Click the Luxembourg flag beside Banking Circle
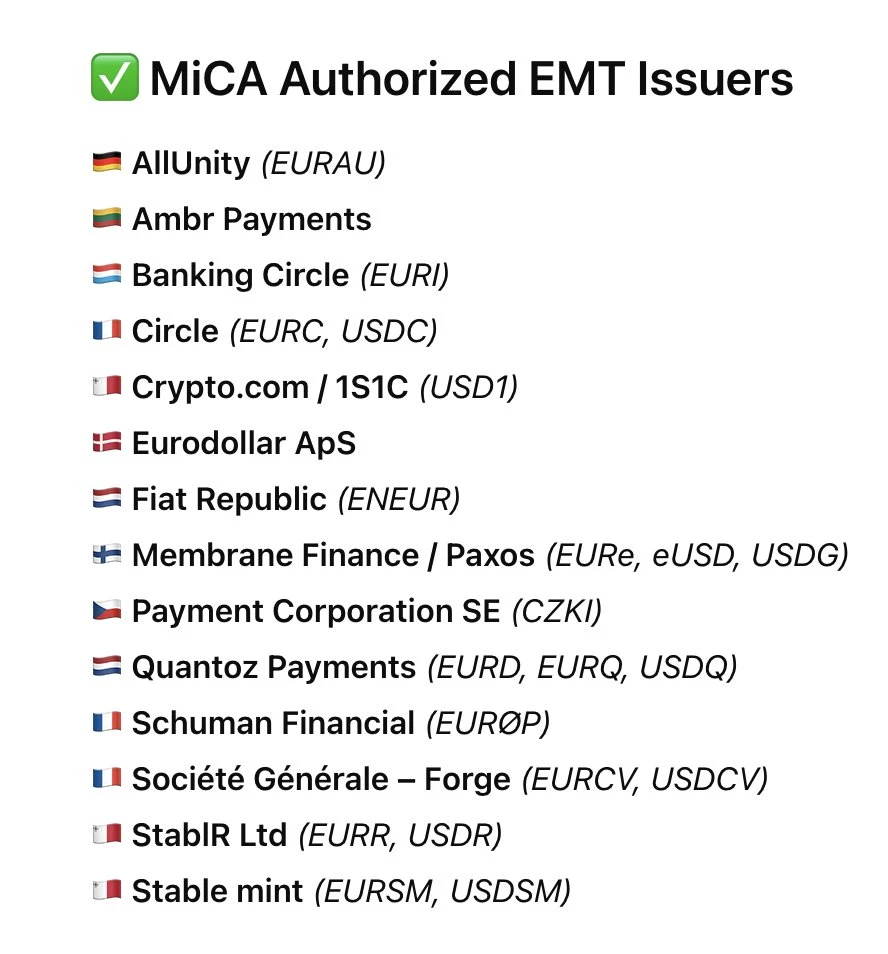Viewport: 888px width, 954px height. [106, 275]
